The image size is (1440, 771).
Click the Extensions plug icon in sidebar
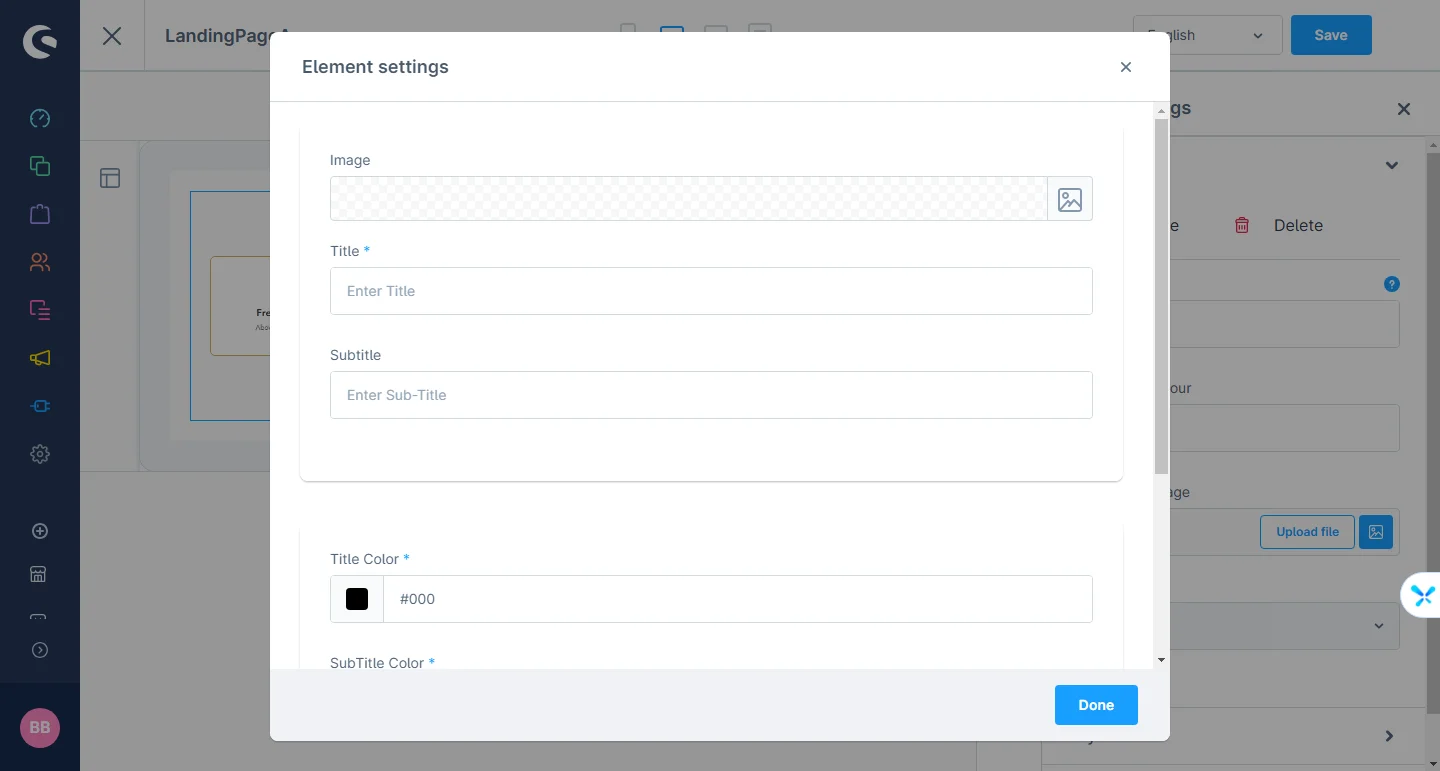40,406
